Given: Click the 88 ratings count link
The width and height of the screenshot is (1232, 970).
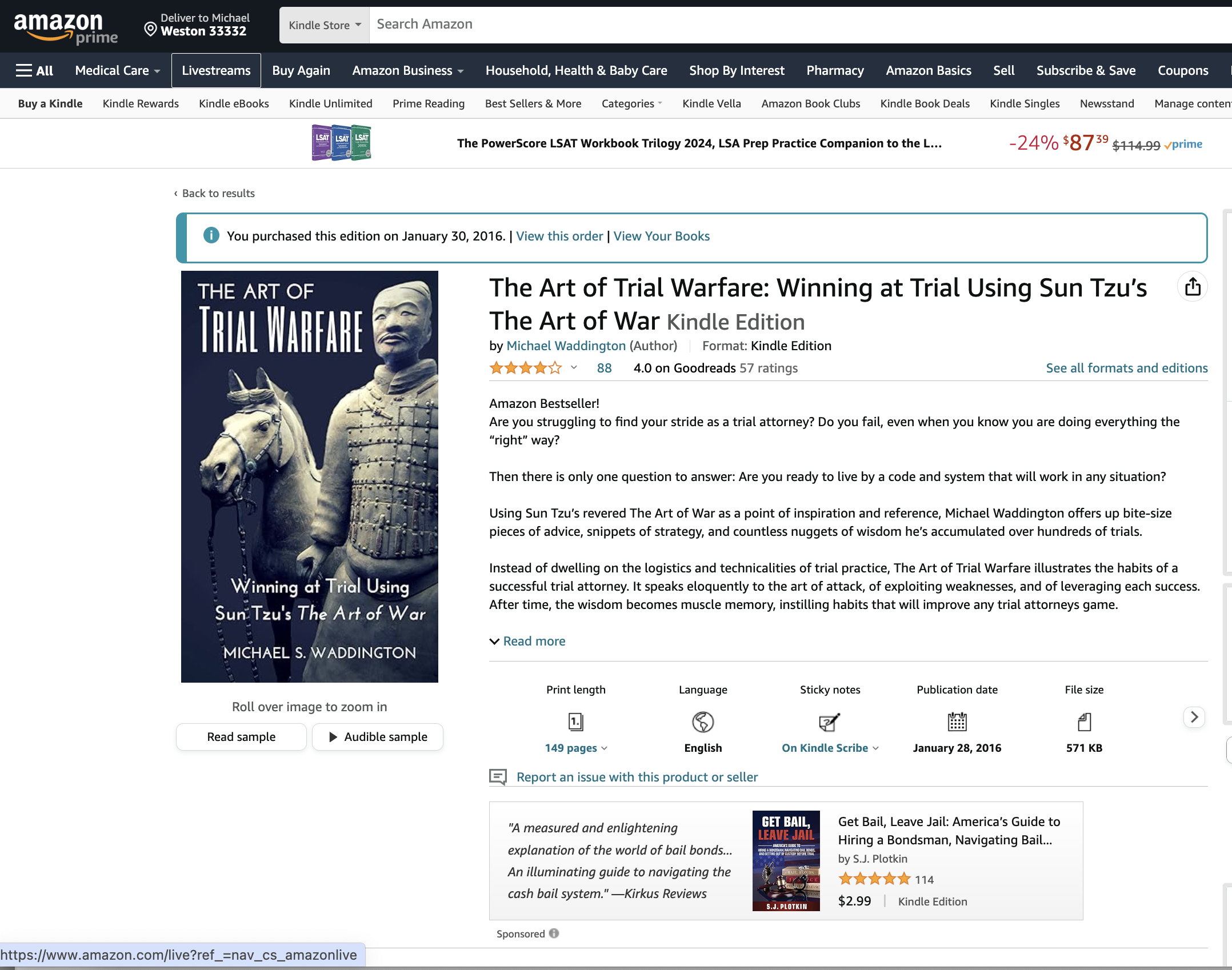Looking at the screenshot, I should coord(604,368).
